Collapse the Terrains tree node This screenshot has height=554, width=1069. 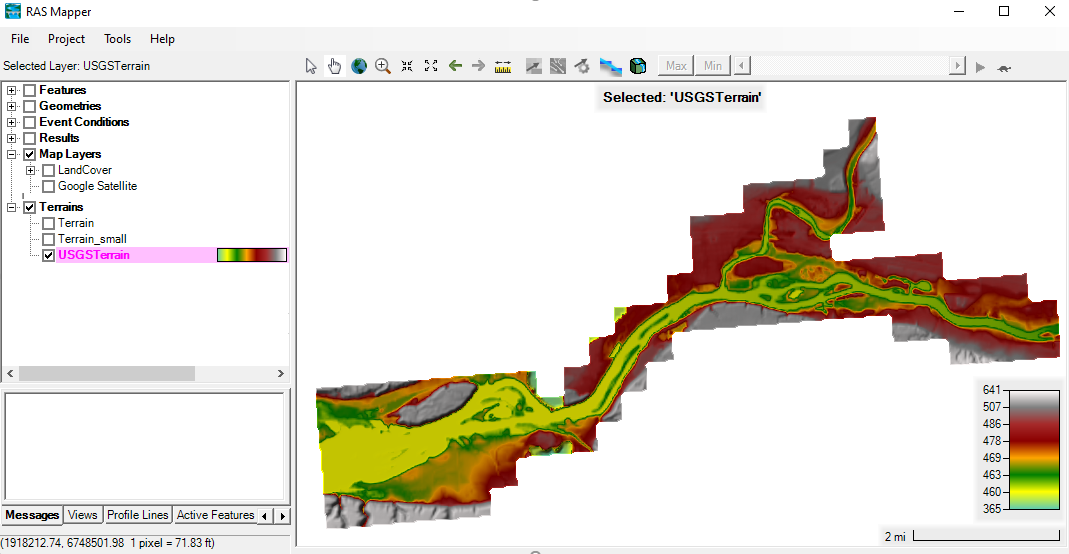pyautogui.click(x=12, y=207)
